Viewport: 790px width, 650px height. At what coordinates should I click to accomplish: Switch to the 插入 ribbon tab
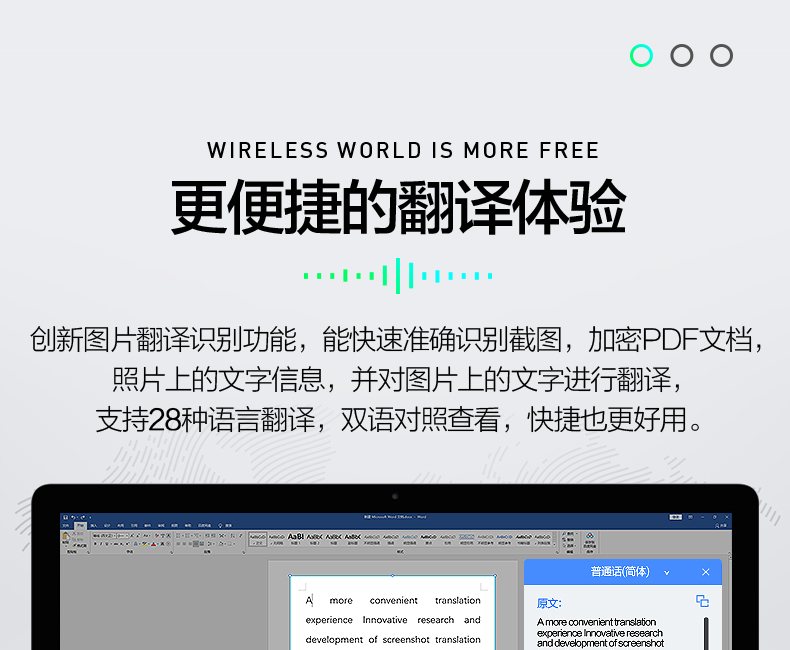(x=93, y=525)
